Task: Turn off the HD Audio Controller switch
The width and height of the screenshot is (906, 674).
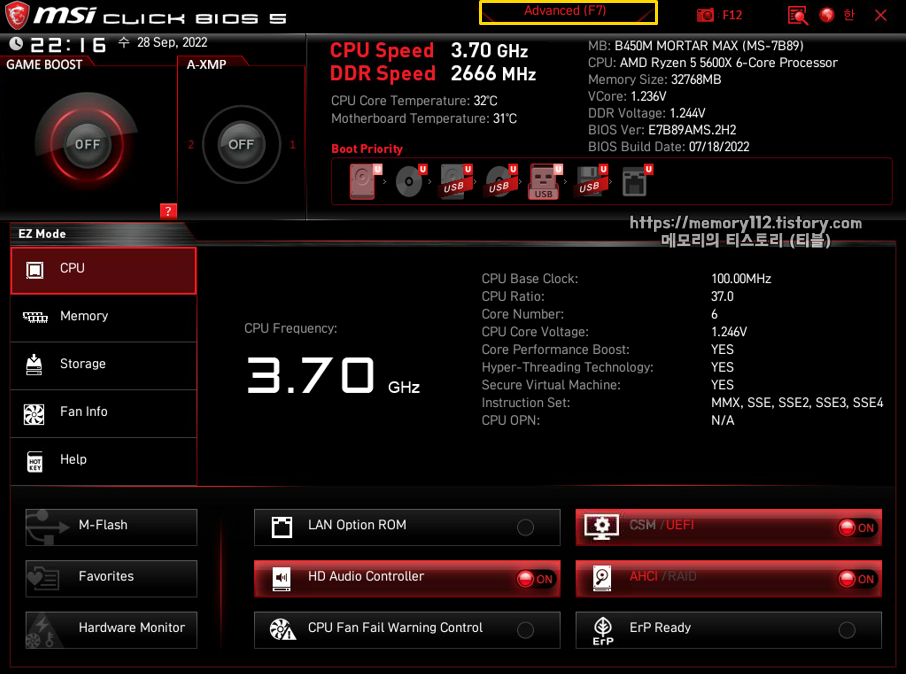Action: click(536, 579)
